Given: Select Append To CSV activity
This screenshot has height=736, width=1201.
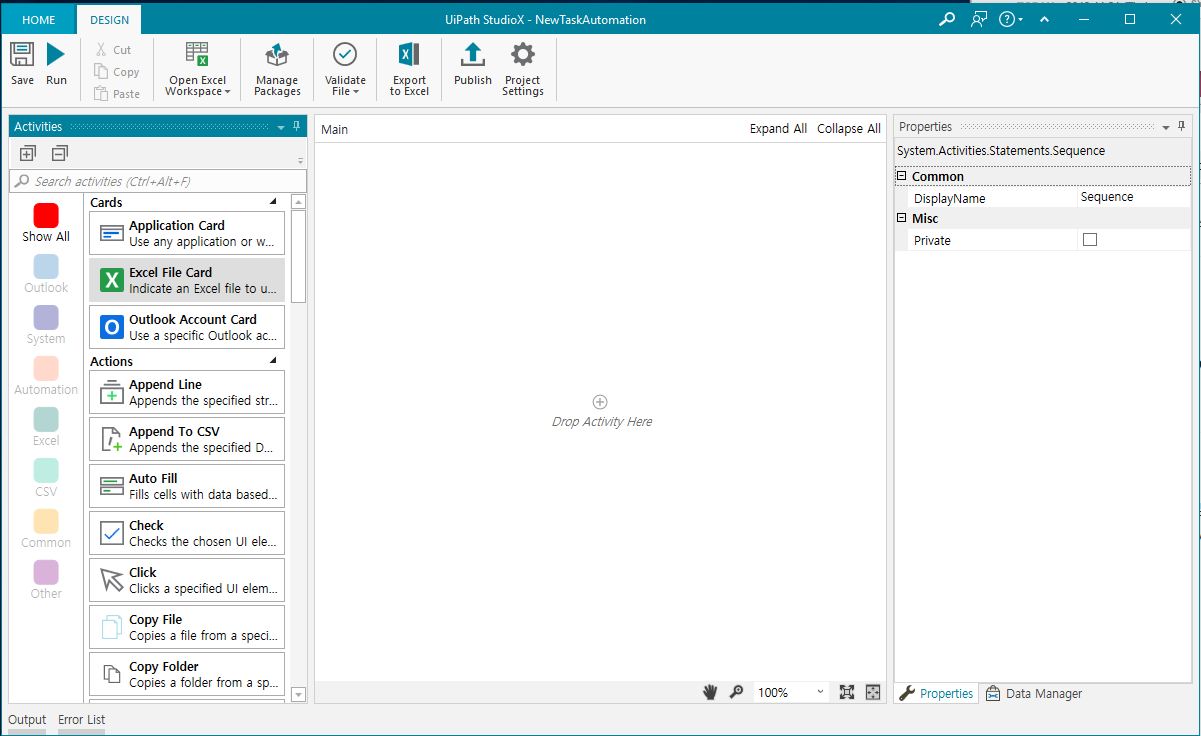Looking at the screenshot, I should tap(187, 439).
